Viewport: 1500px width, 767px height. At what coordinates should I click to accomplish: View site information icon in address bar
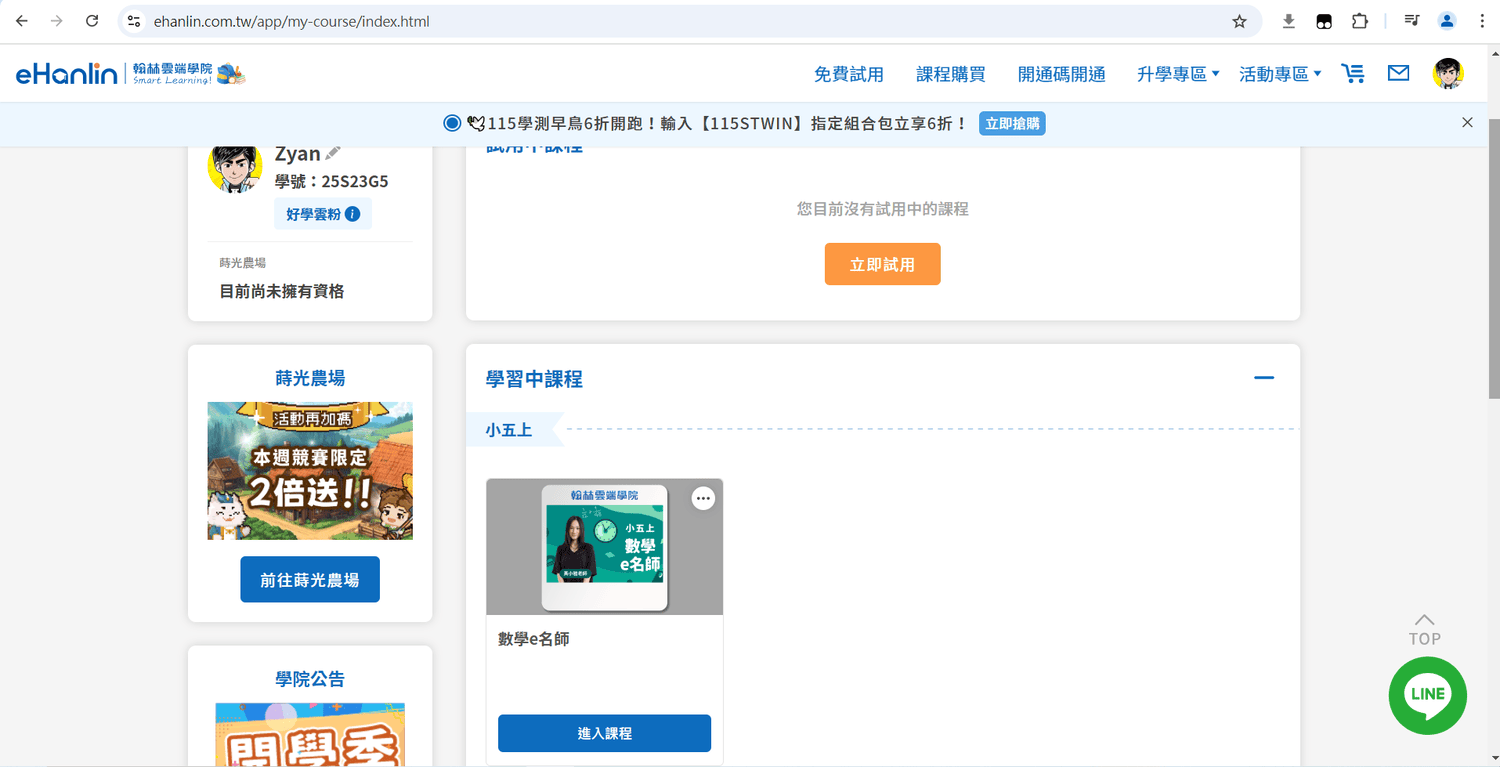tap(134, 21)
